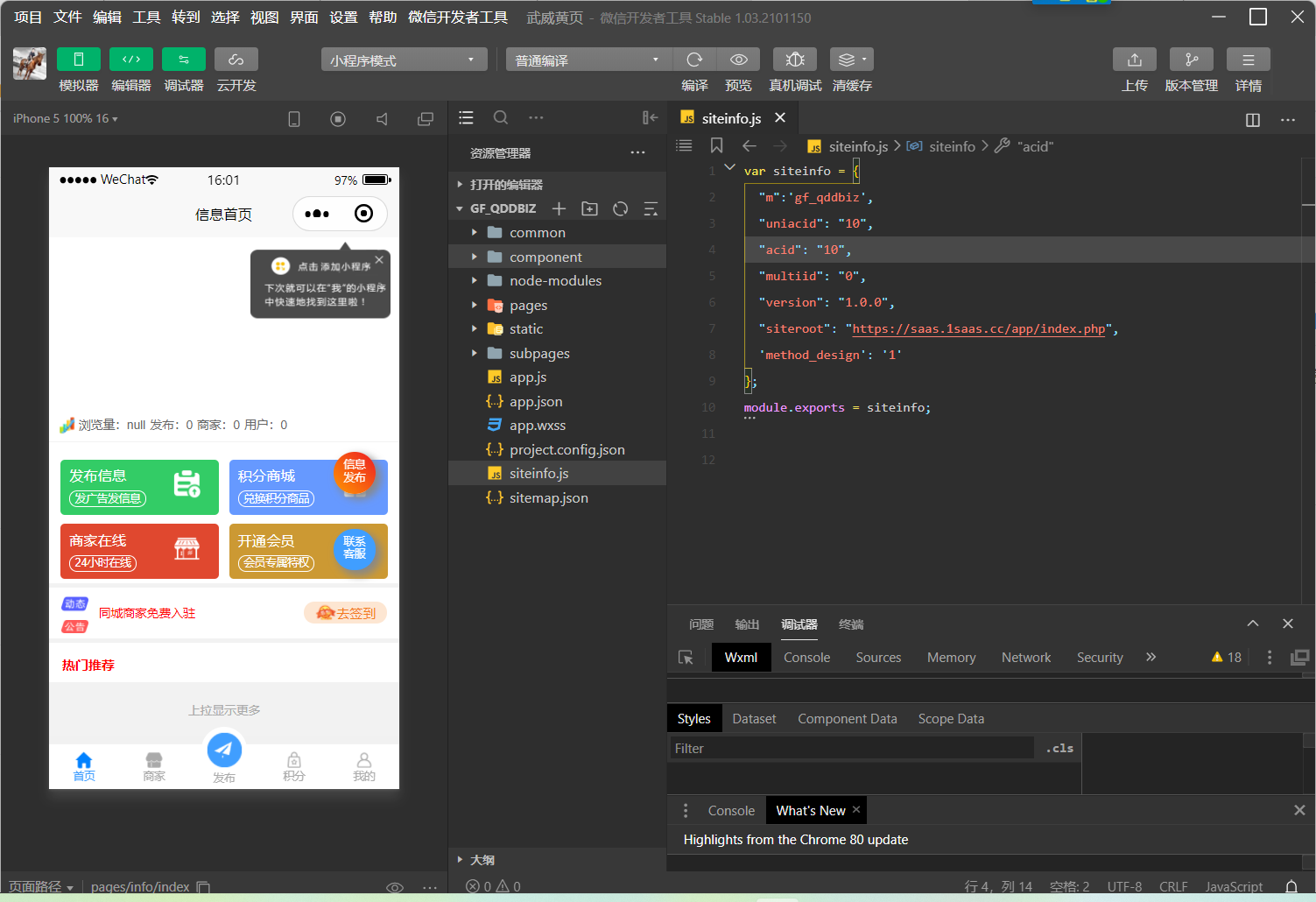
Task: Toggle the .cls class editor button
Action: coord(1059,748)
